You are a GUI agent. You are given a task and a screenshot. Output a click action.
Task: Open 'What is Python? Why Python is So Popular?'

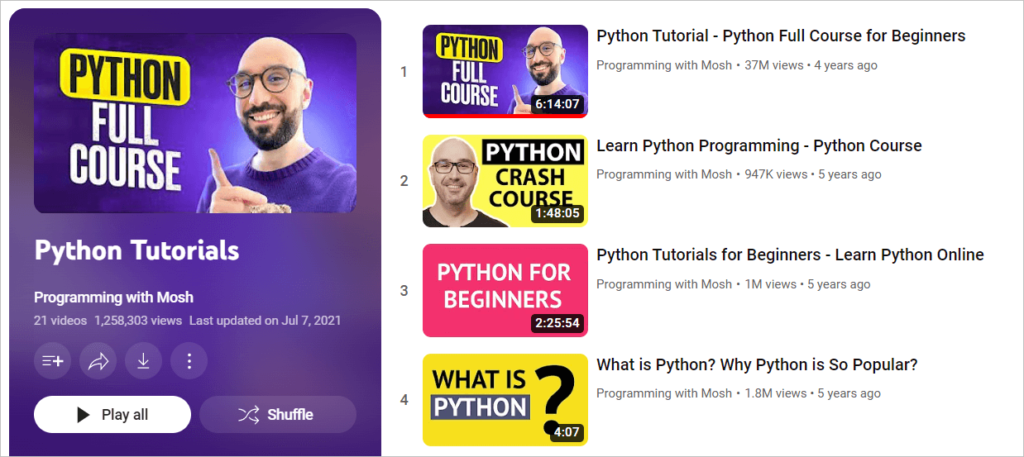tap(756, 365)
